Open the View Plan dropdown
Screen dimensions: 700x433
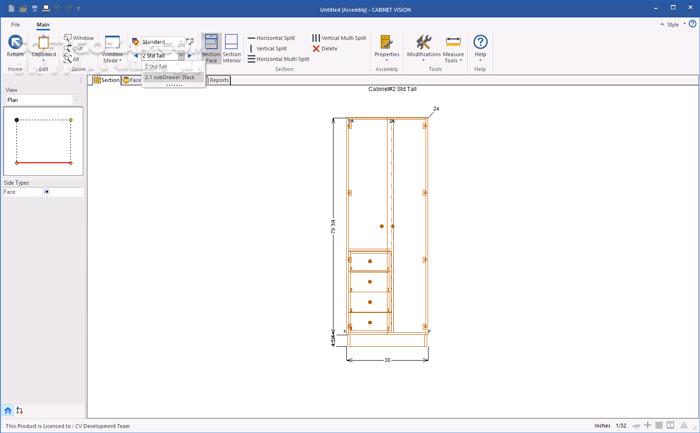pyautogui.click(x=43, y=100)
